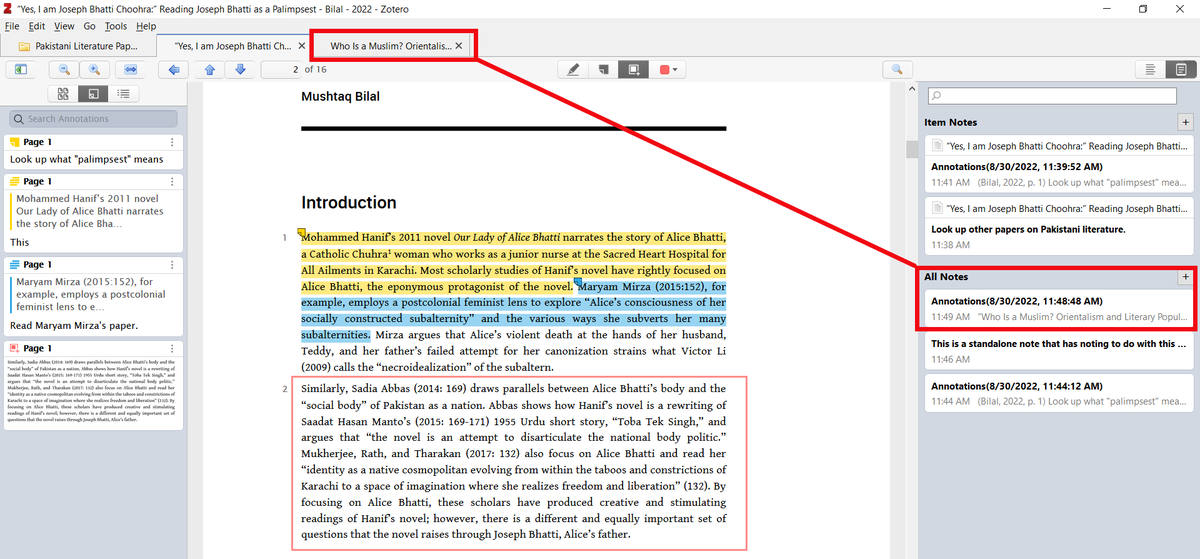Image resolution: width=1200 pixels, height=559 pixels.
Task: Open the find in document search
Action: tap(897, 70)
